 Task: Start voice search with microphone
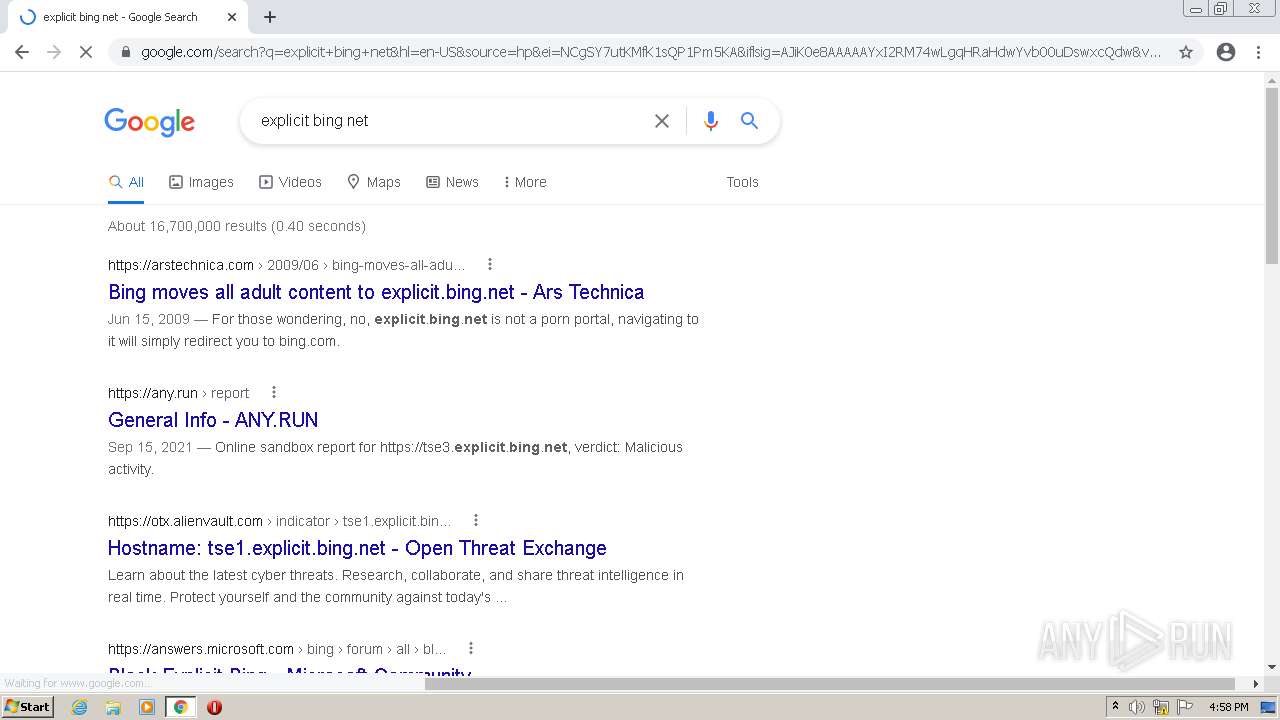(711, 121)
